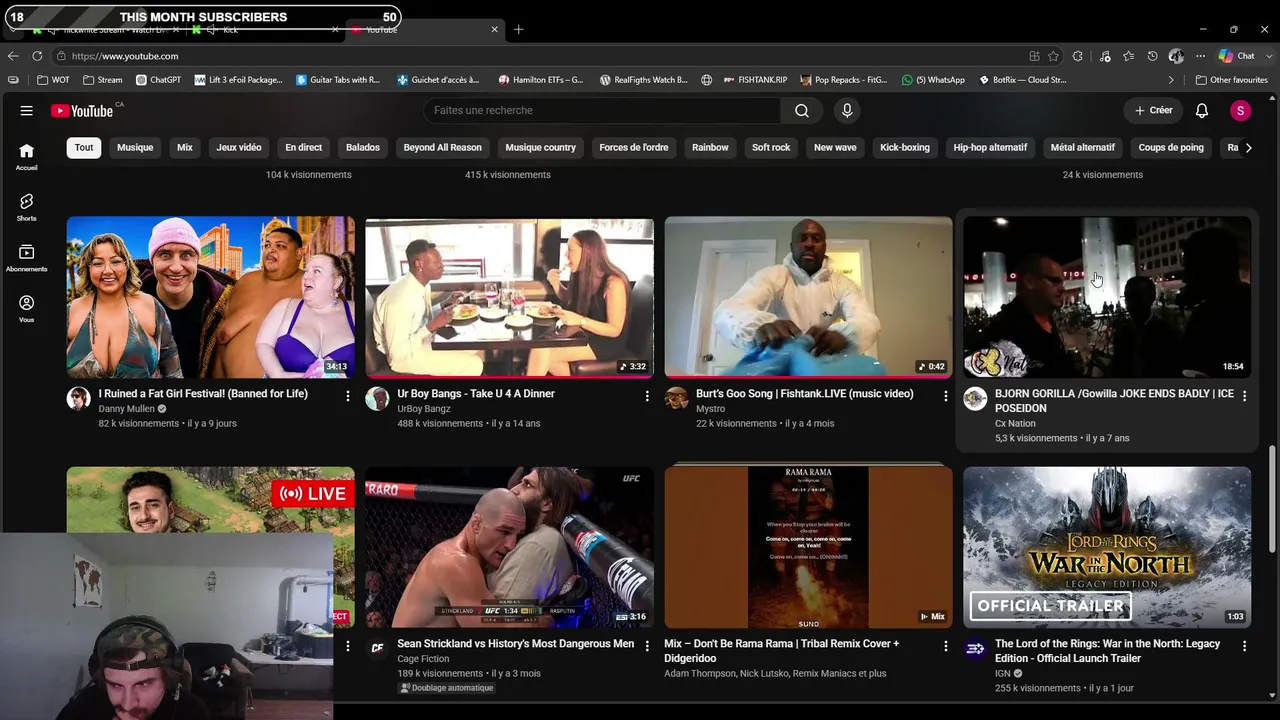This screenshot has width=1280, height=720.
Task: Open the ChatGPT bookmark
Action: 158,80
